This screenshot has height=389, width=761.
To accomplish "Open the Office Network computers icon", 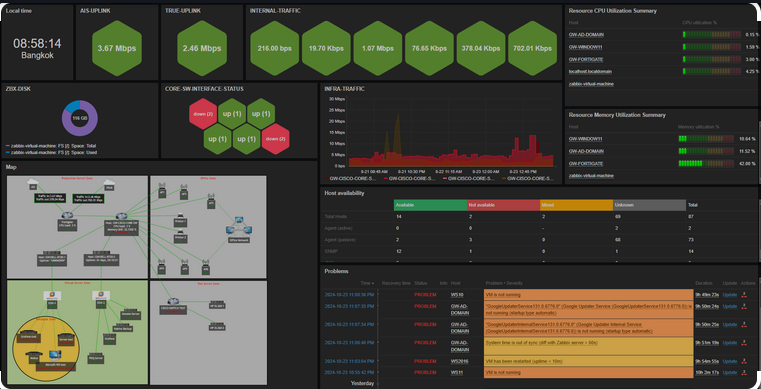I will click(x=240, y=227).
